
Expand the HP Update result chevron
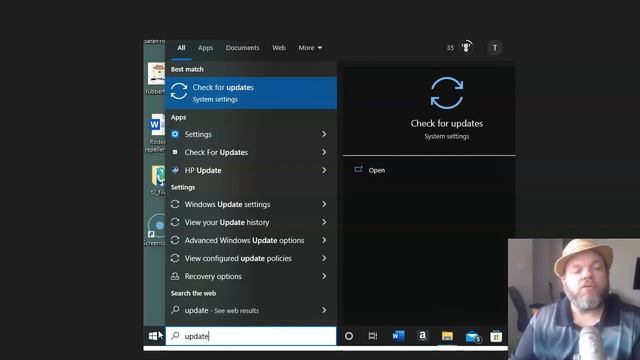[324, 170]
